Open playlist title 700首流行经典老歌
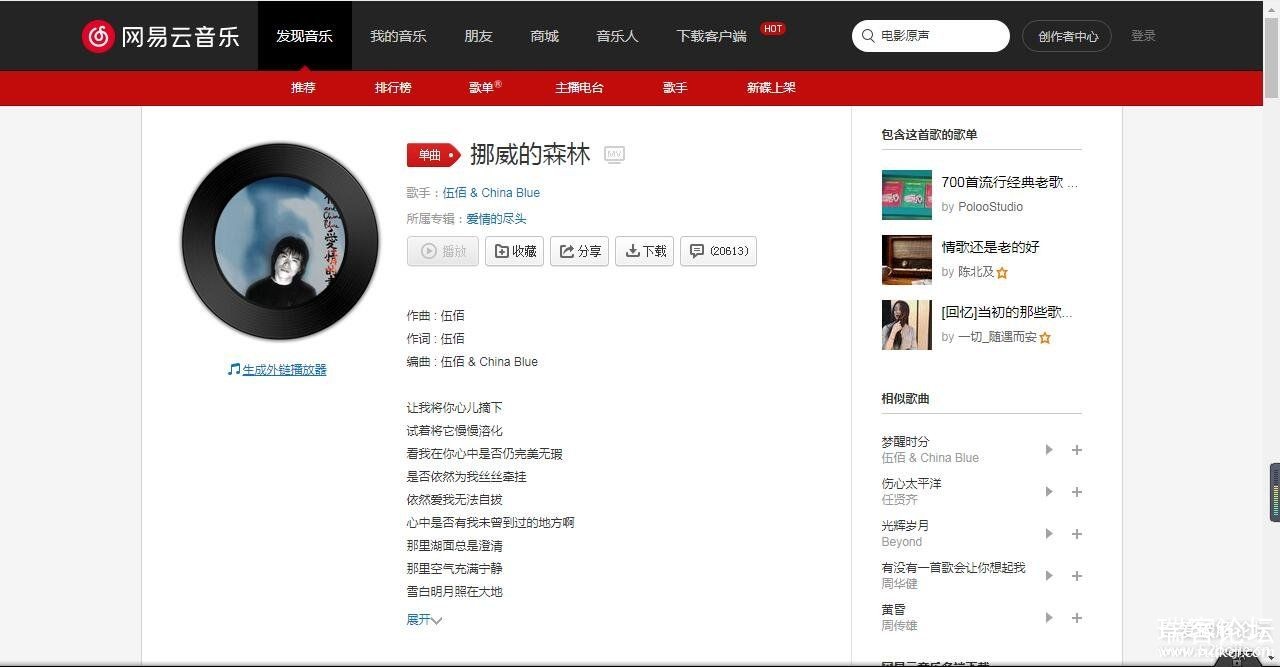The image size is (1280, 667). (x=1010, y=182)
